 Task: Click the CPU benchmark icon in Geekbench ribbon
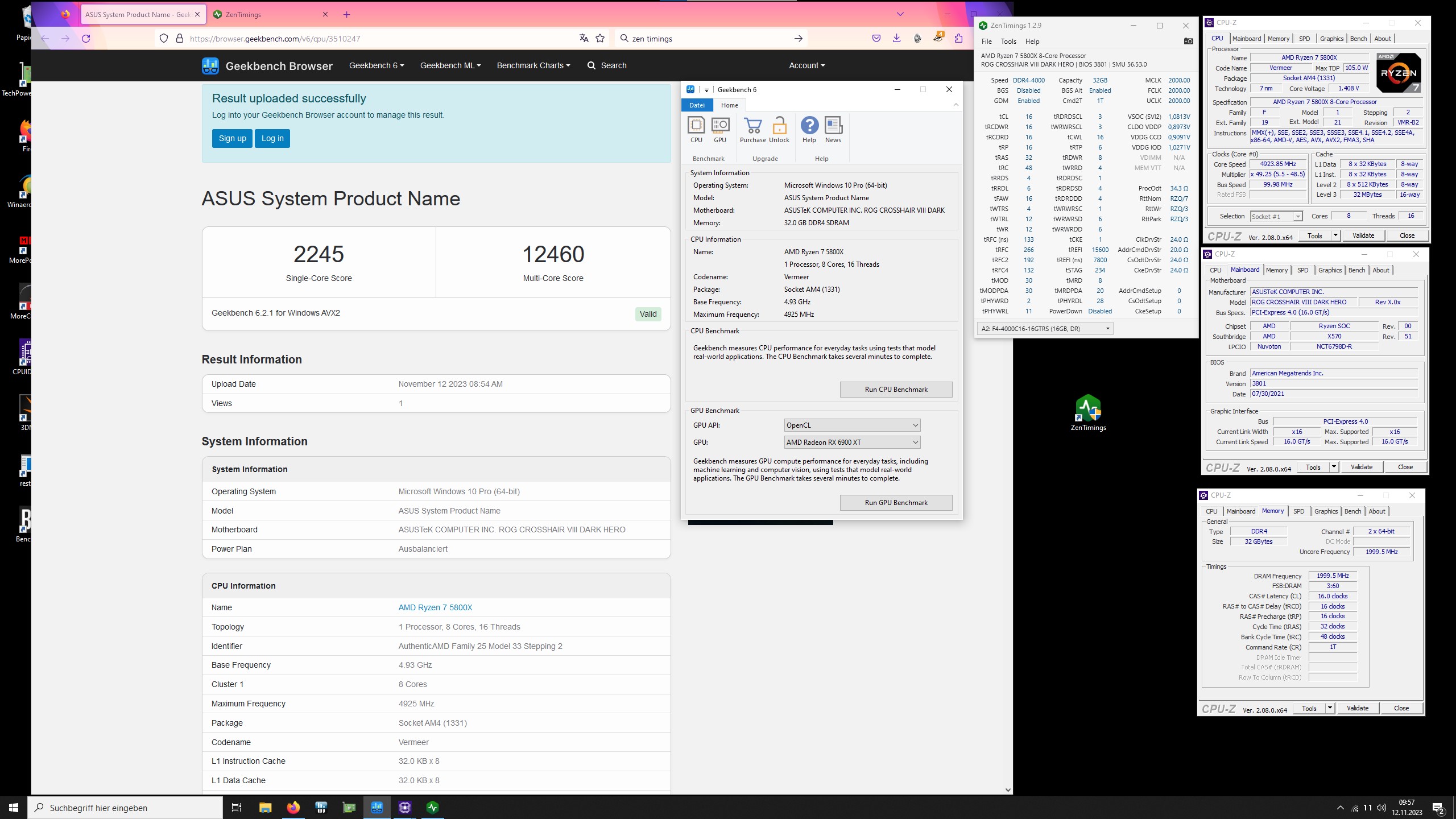696,130
